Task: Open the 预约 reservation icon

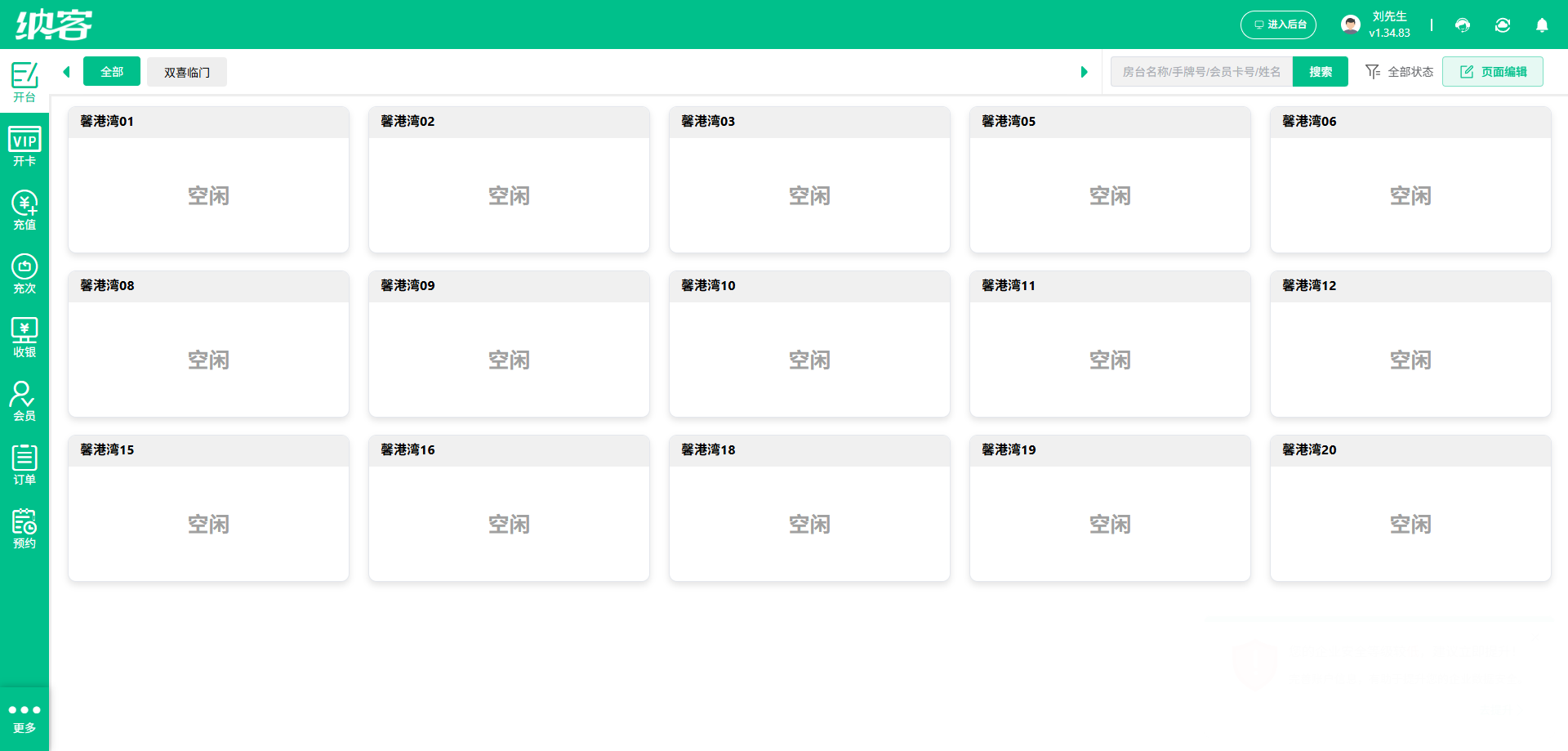Action: coord(24,528)
